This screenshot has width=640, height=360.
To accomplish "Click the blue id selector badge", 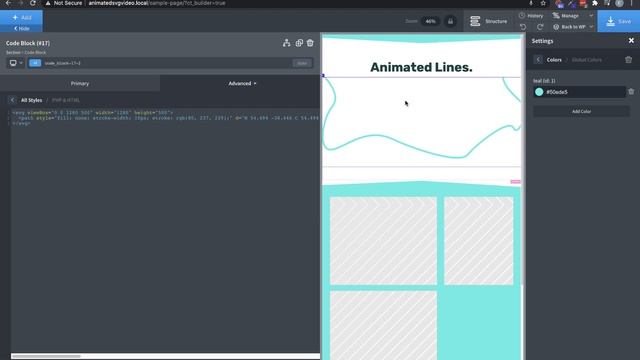I will (x=35, y=63).
